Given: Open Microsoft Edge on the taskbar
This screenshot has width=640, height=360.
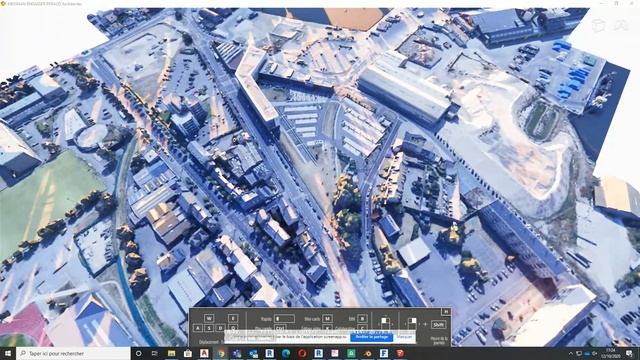Looking at the screenshot, I should pos(286,353).
